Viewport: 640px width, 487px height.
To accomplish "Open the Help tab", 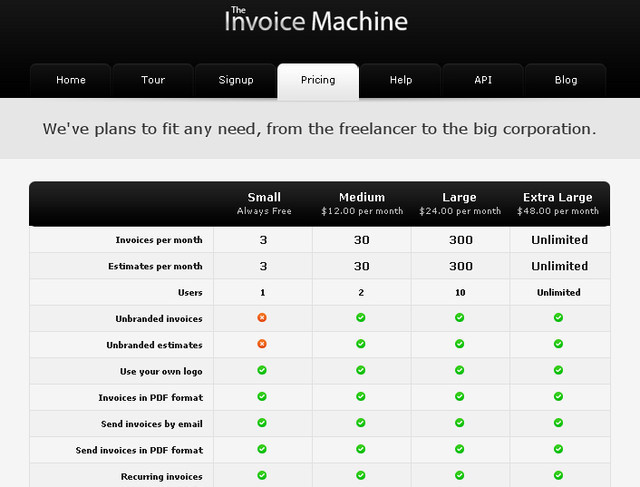I will coord(401,81).
